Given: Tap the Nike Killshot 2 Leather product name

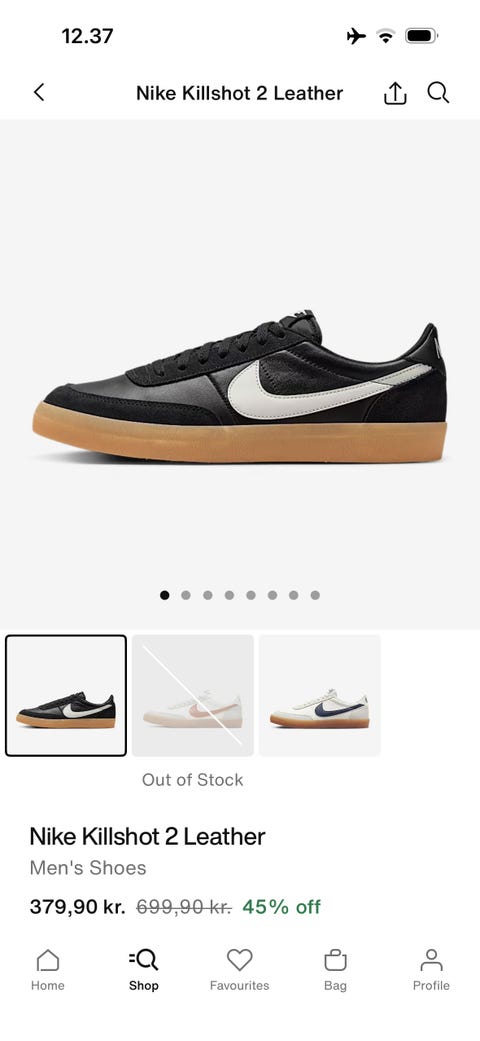Looking at the screenshot, I should point(147,837).
